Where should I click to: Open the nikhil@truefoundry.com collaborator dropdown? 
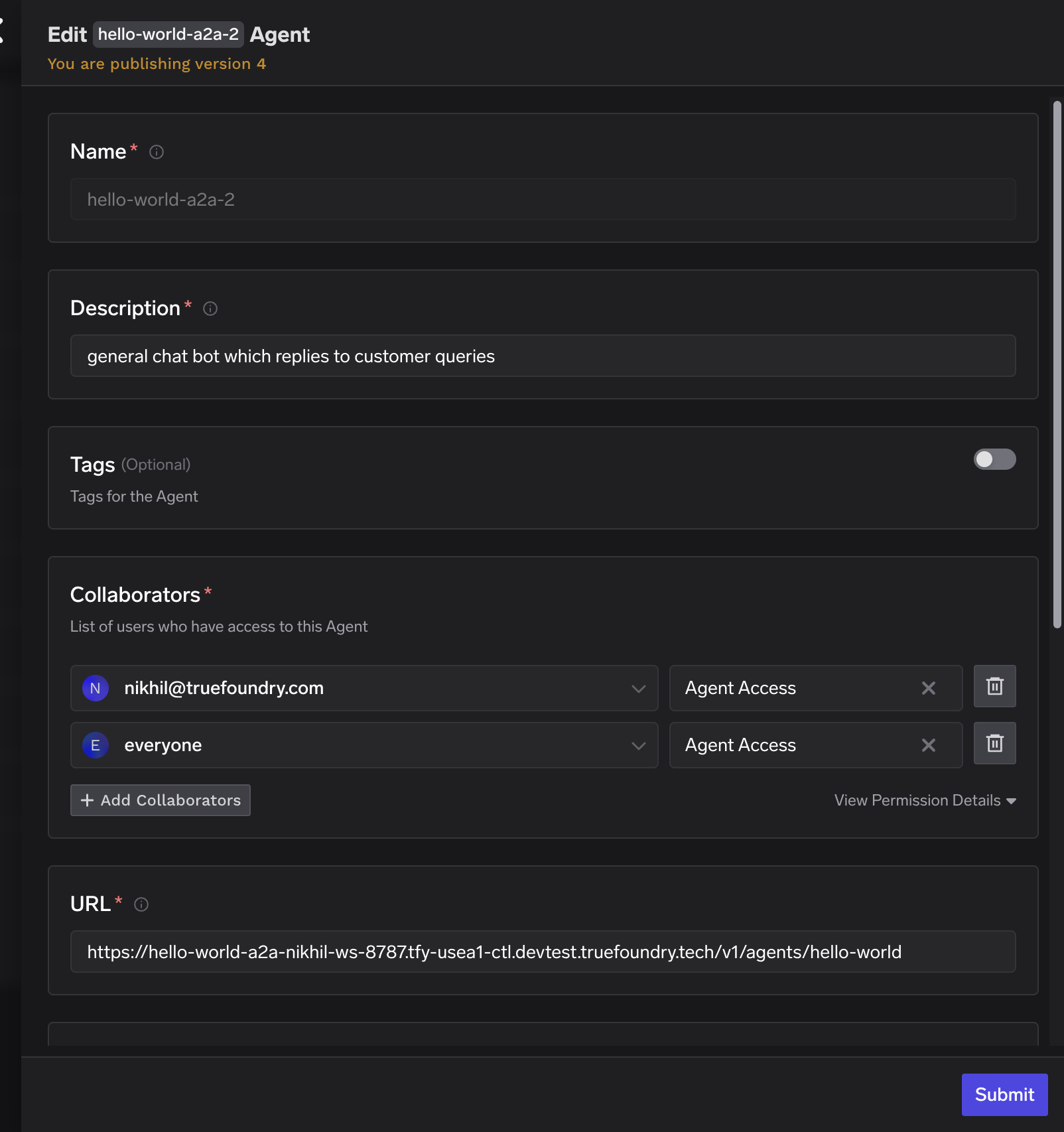point(639,688)
